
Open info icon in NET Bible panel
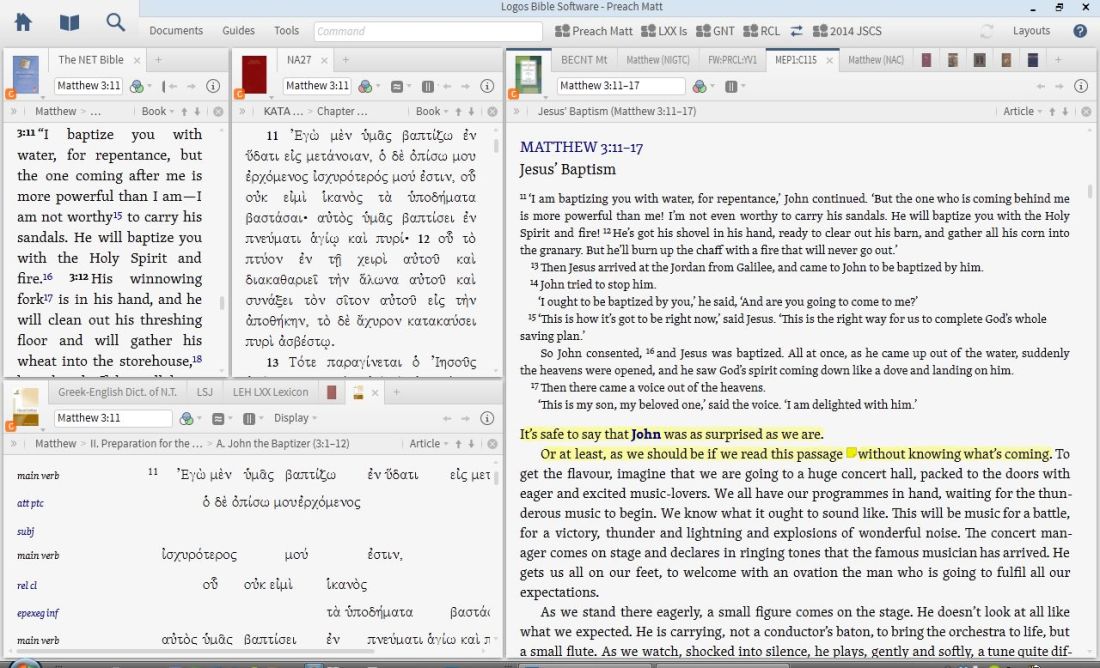pyautogui.click(x=213, y=86)
